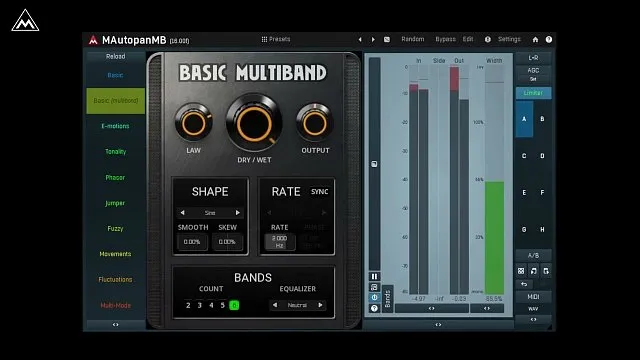Click the WAV button
Image resolution: width=640 pixels, height=360 pixels.
533,309
